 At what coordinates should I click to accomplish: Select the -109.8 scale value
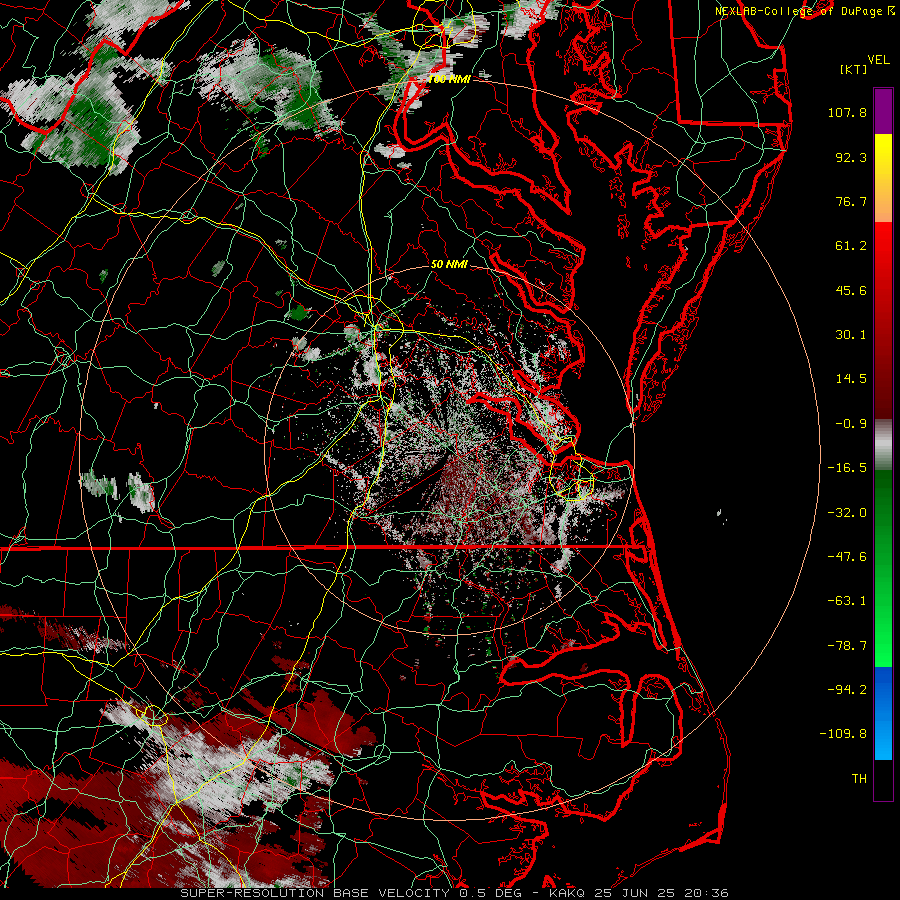(x=844, y=734)
